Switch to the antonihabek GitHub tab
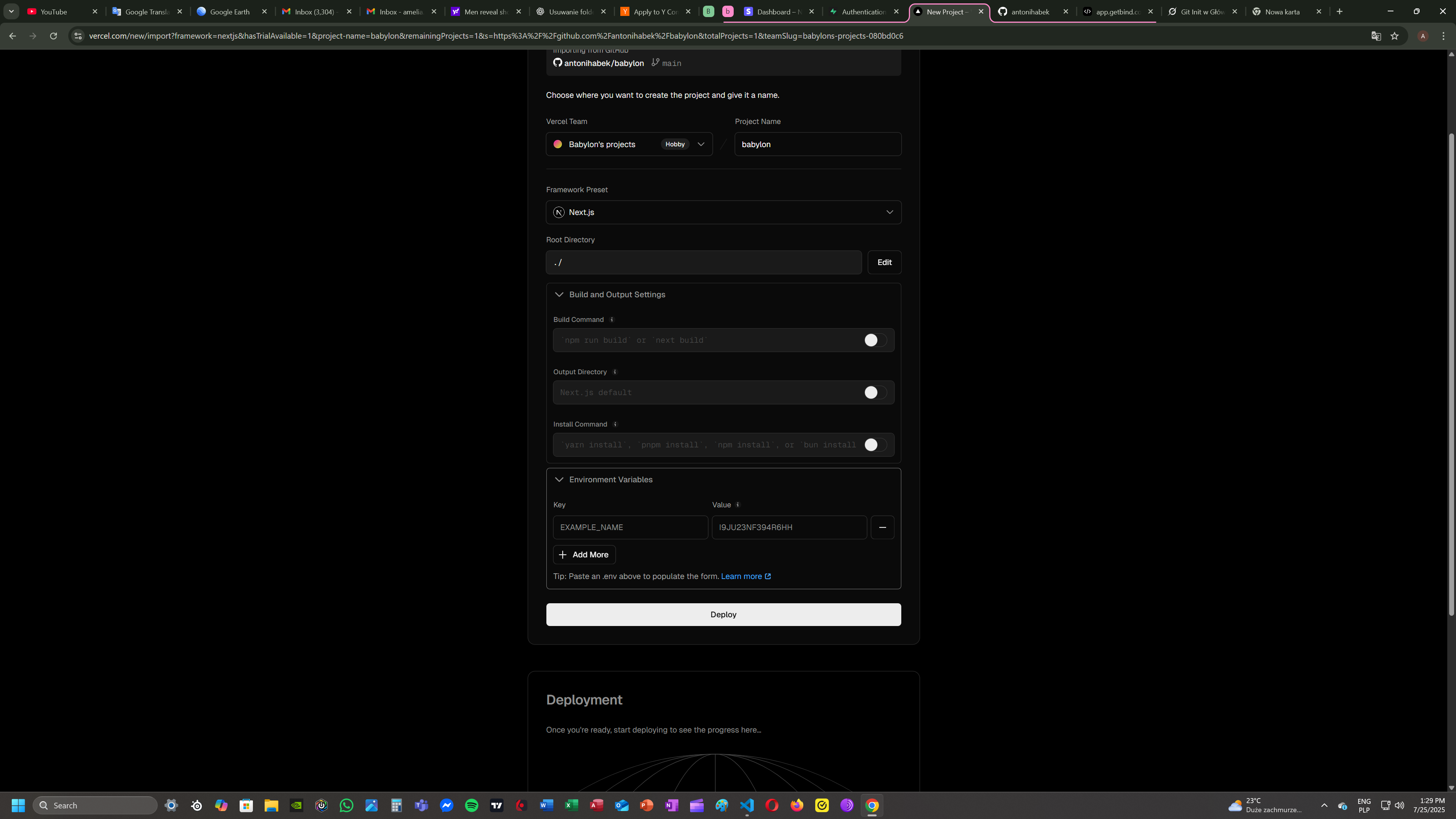This screenshot has height=819, width=1456. pos(1029,11)
